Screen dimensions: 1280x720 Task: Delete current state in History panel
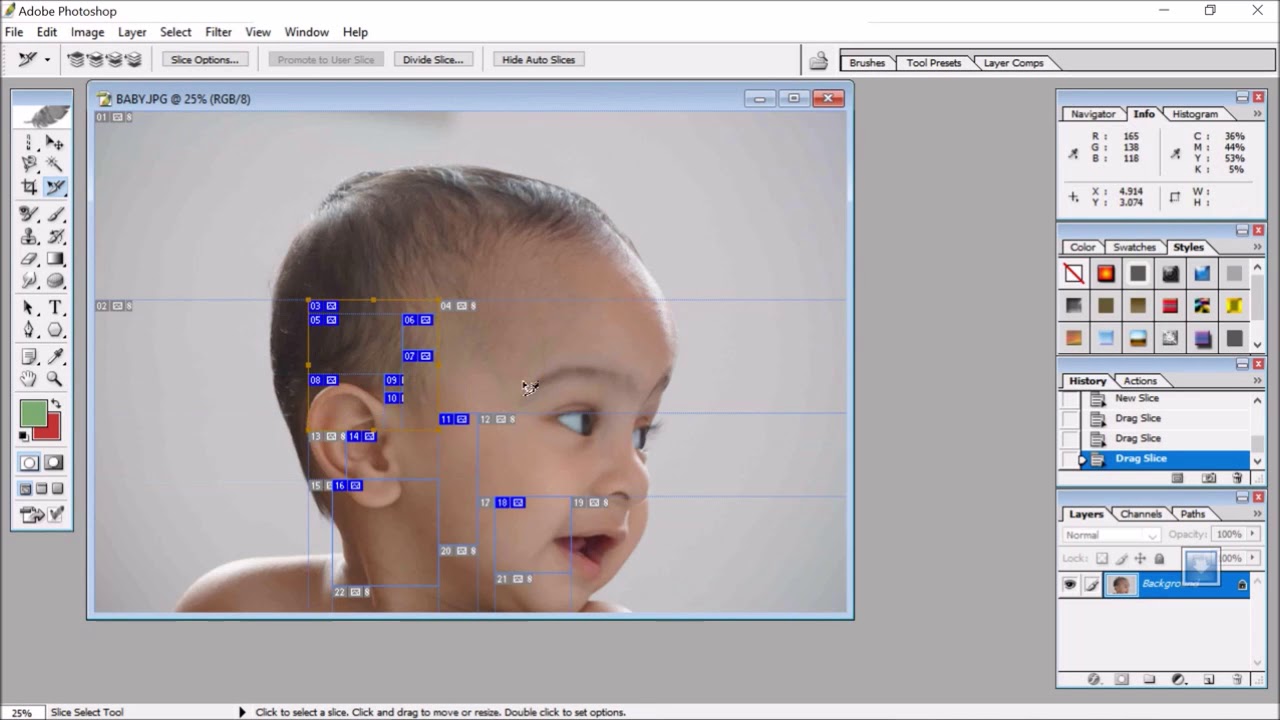(x=1237, y=480)
